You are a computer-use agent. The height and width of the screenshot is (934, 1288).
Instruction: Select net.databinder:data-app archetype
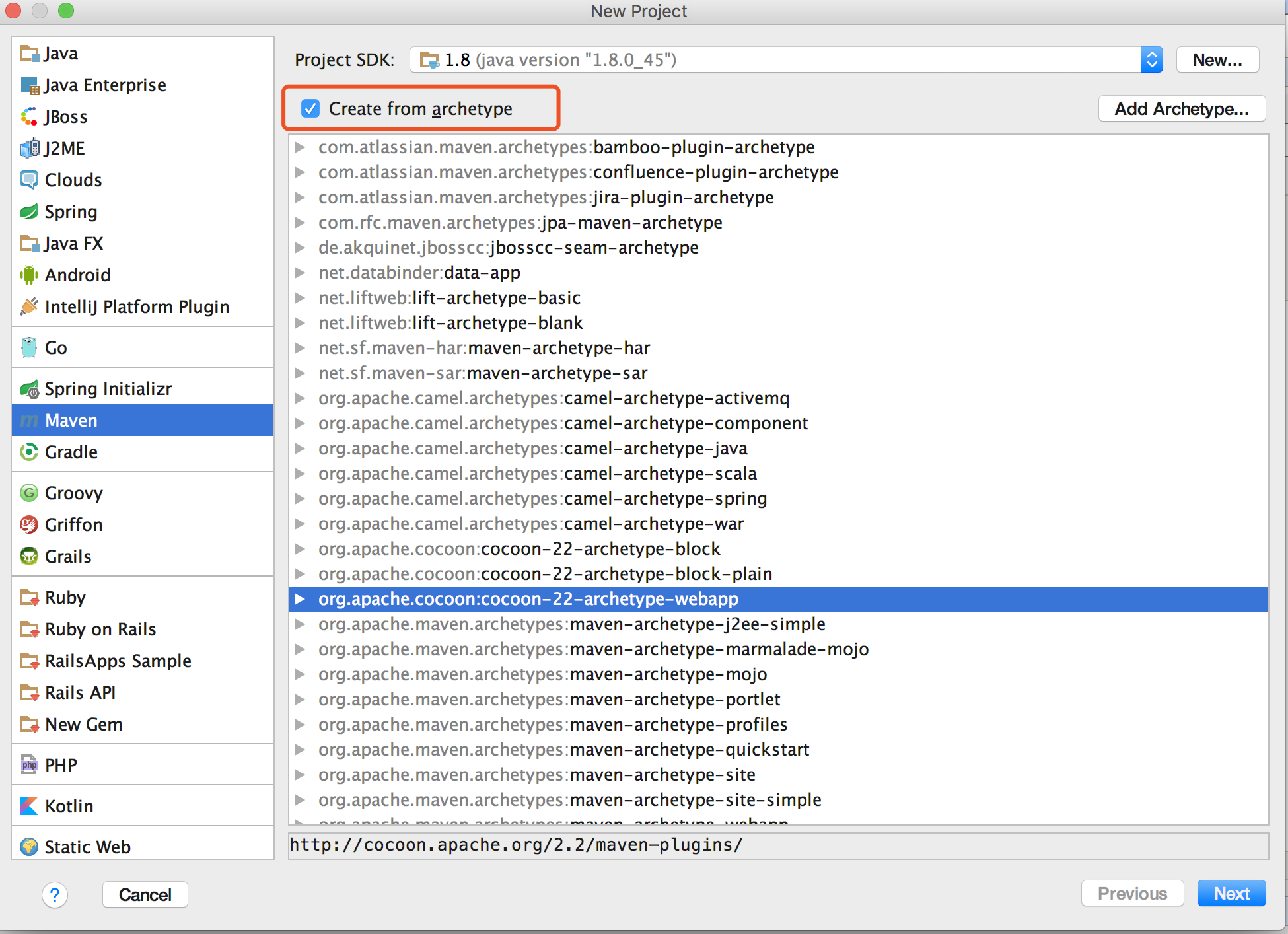click(778, 272)
